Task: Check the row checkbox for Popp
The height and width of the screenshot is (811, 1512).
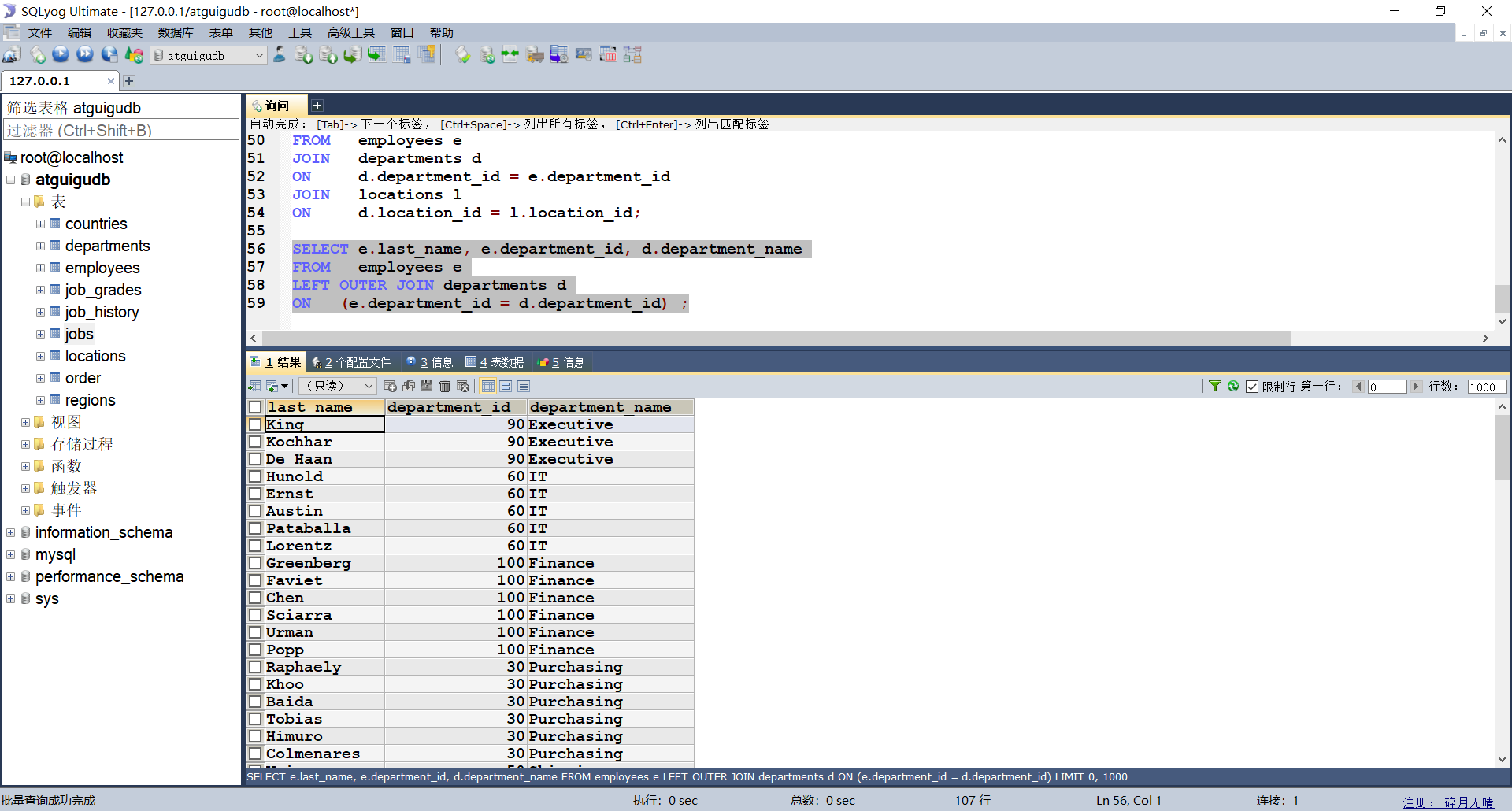Action: [x=255, y=650]
